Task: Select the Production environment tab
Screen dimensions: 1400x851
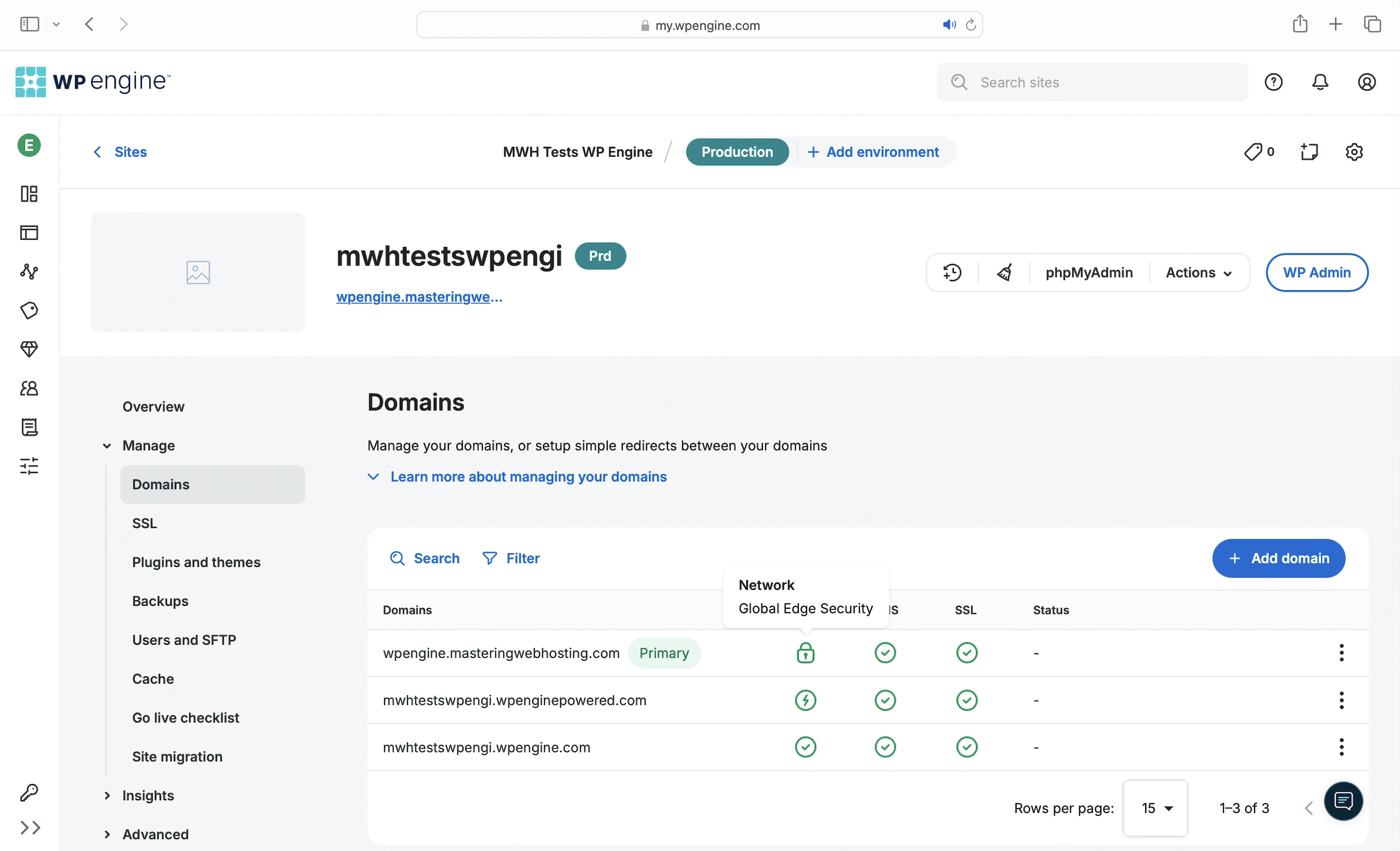Action: click(737, 152)
